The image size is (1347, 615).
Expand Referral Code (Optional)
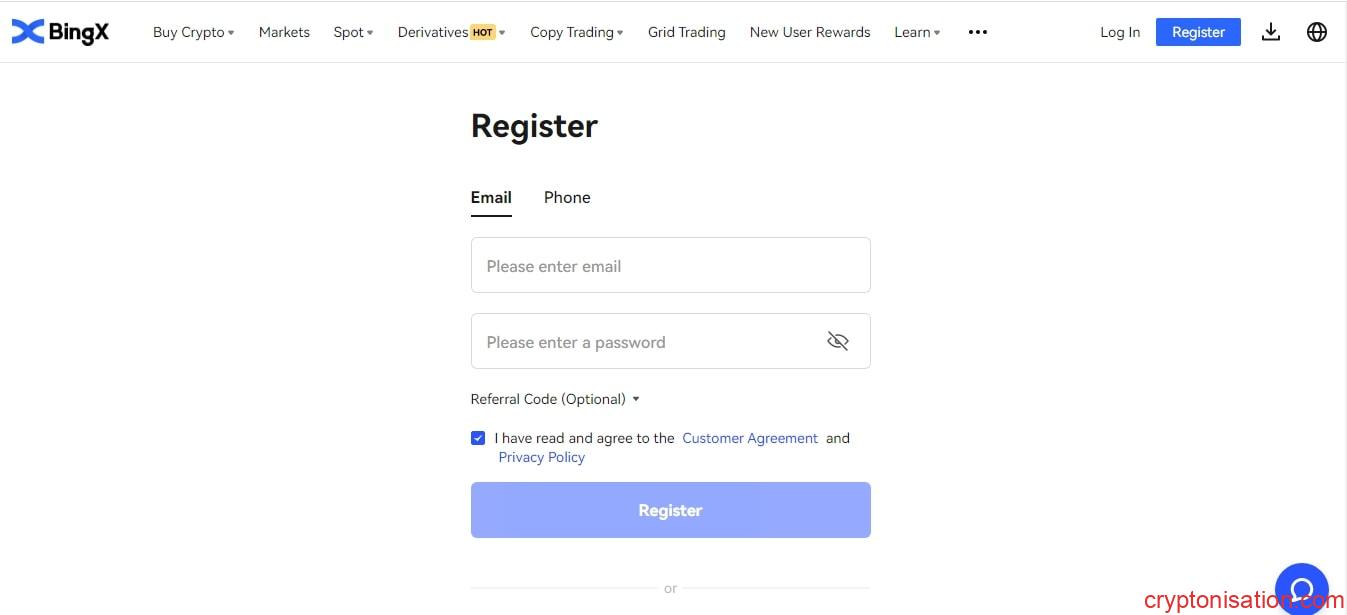click(555, 399)
